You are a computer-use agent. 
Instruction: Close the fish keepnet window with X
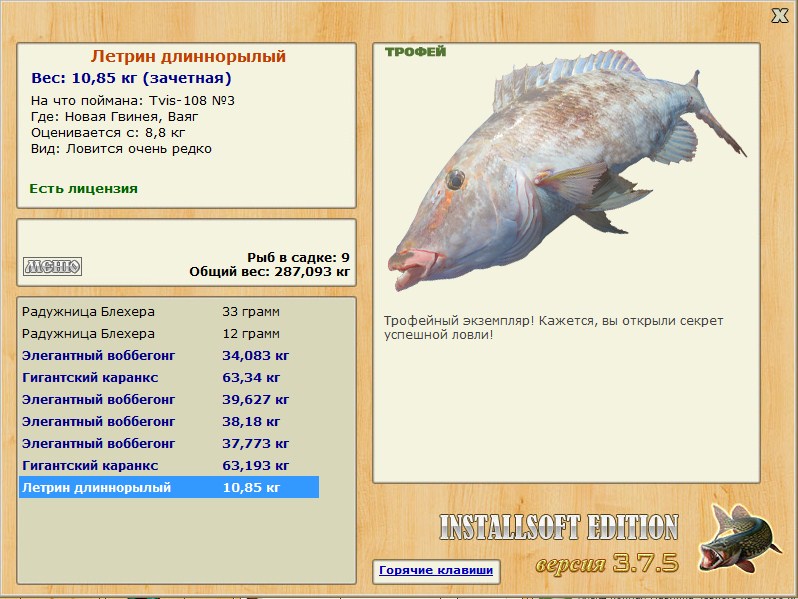pyautogui.click(x=779, y=16)
